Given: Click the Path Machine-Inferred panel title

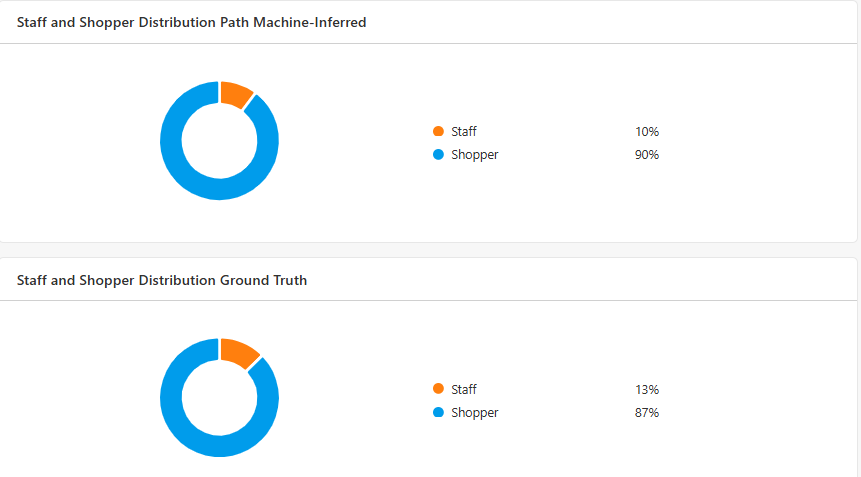Looking at the screenshot, I should point(191,22).
